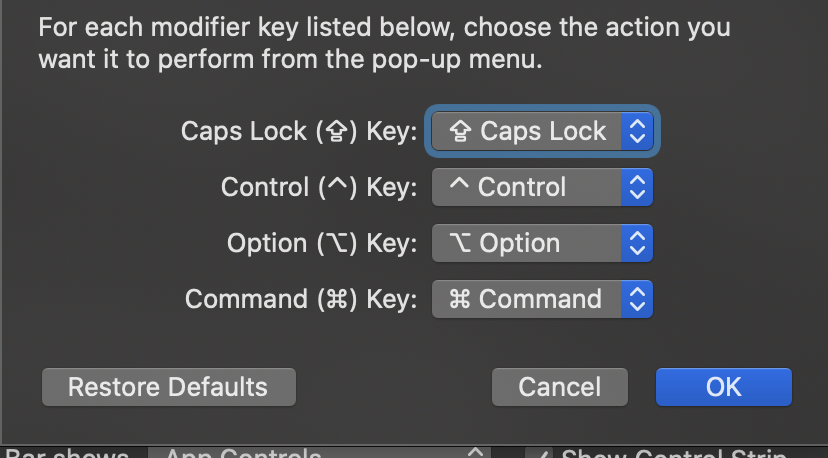The image size is (828, 458).
Task: Click the Caps Lock pop-up stepper arrows
Action: pos(637,131)
